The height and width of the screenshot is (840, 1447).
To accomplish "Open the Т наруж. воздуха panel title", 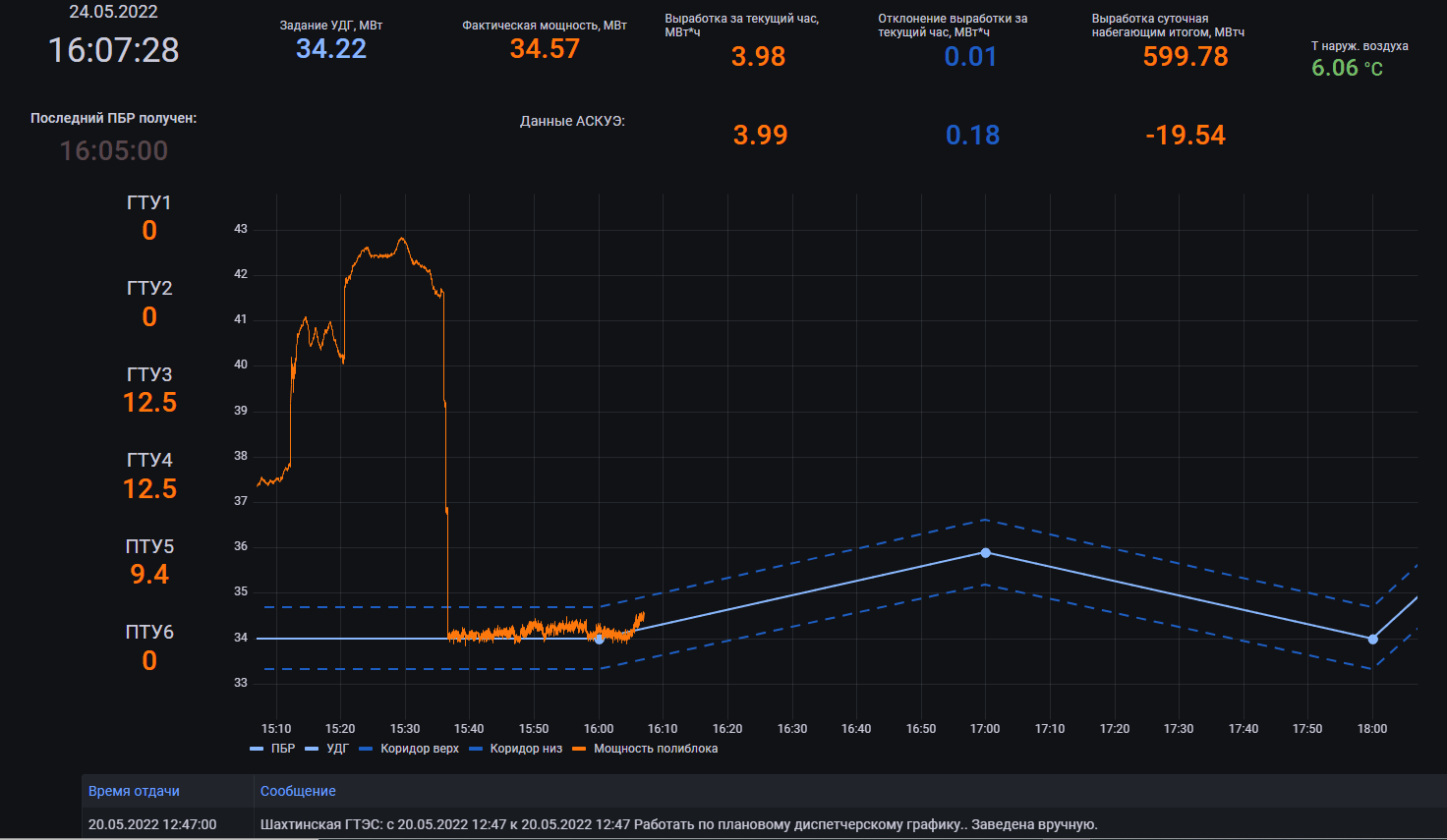I will tap(1359, 46).
